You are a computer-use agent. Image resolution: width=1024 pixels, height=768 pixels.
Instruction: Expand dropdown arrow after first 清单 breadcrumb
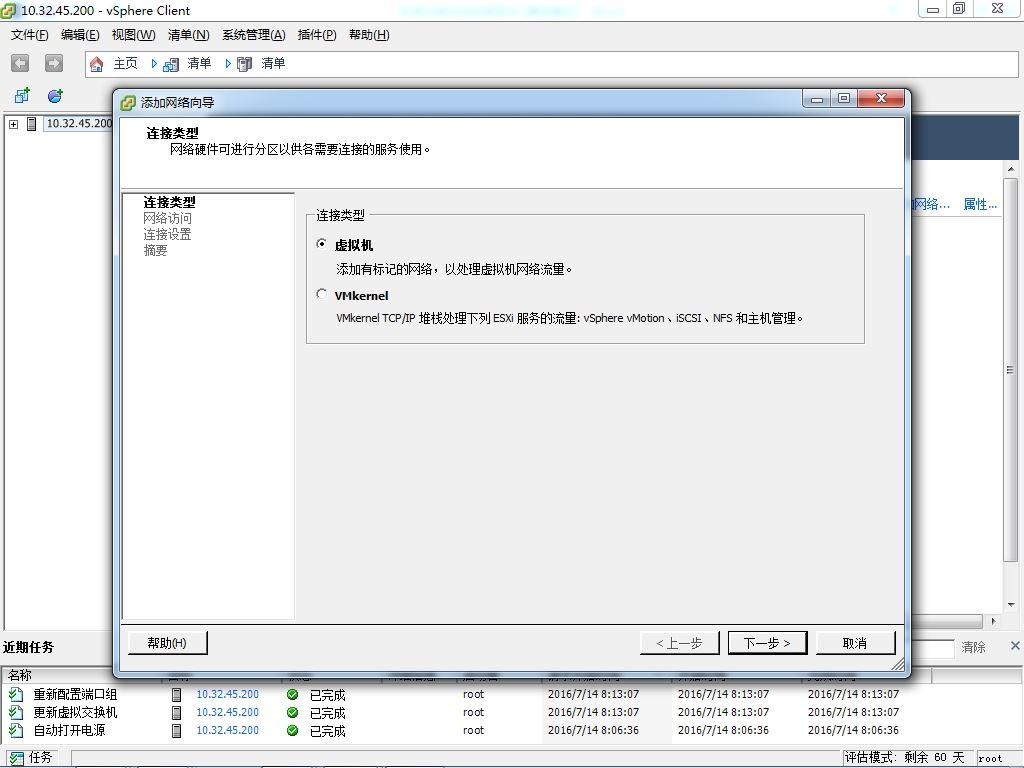pyautogui.click(x=228, y=64)
